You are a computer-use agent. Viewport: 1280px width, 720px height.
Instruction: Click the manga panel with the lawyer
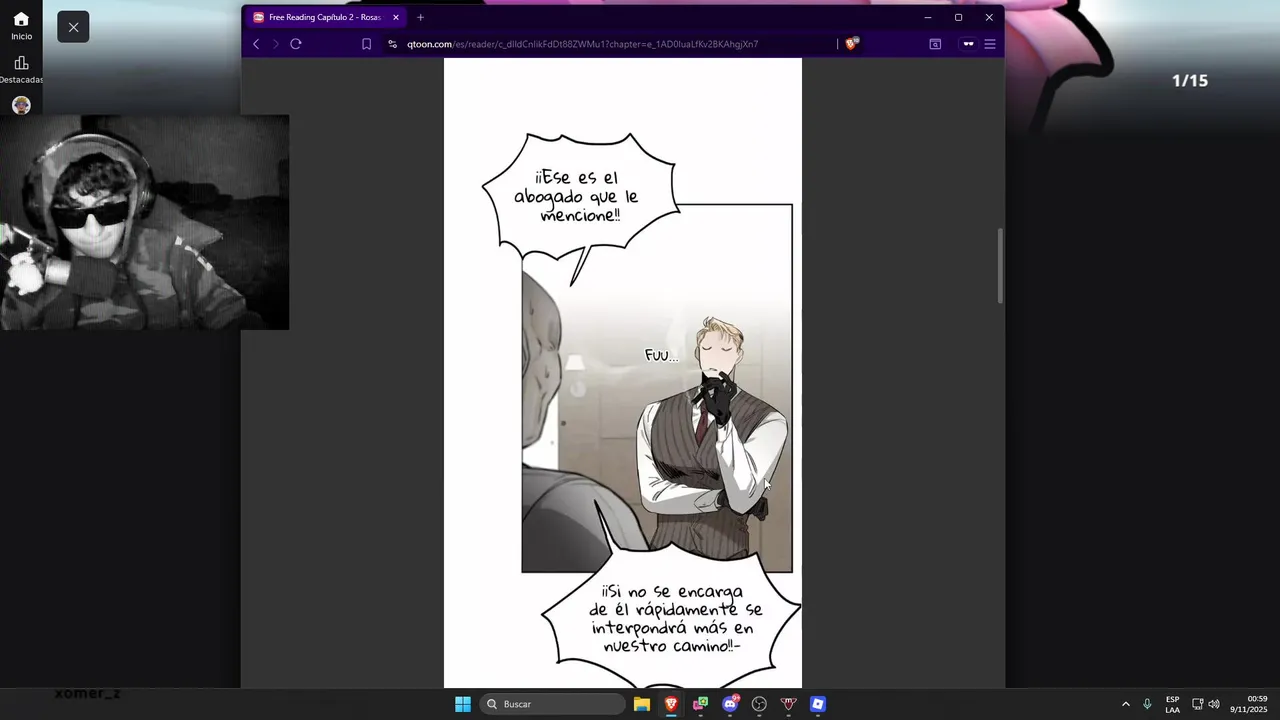click(657, 388)
